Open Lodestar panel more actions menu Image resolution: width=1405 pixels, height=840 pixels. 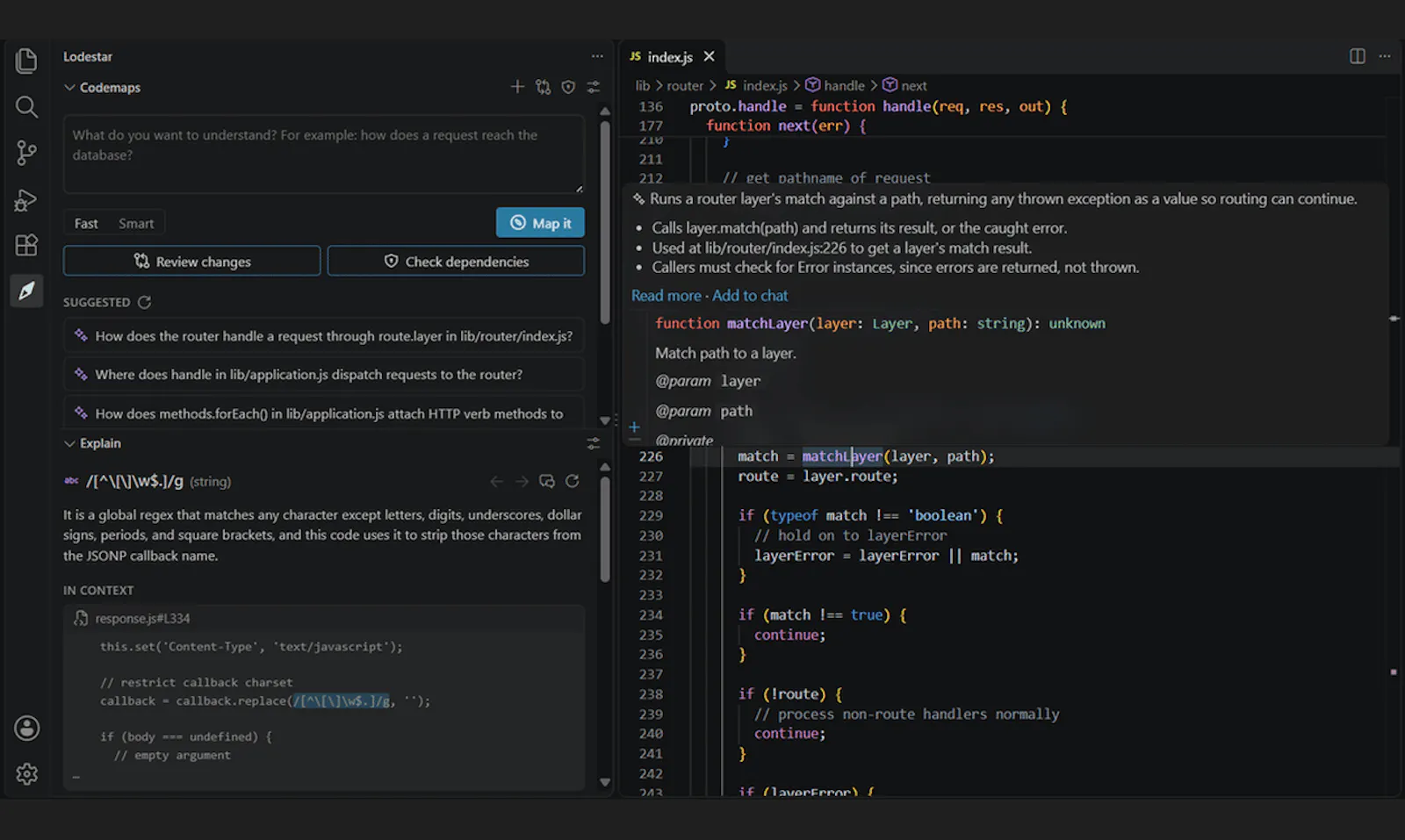(597, 56)
